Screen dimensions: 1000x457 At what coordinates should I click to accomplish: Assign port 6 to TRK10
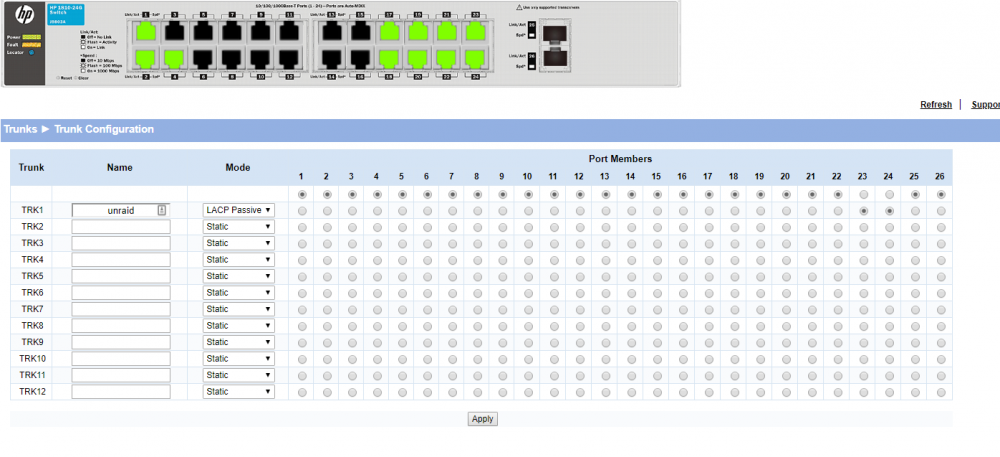tap(427, 359)
